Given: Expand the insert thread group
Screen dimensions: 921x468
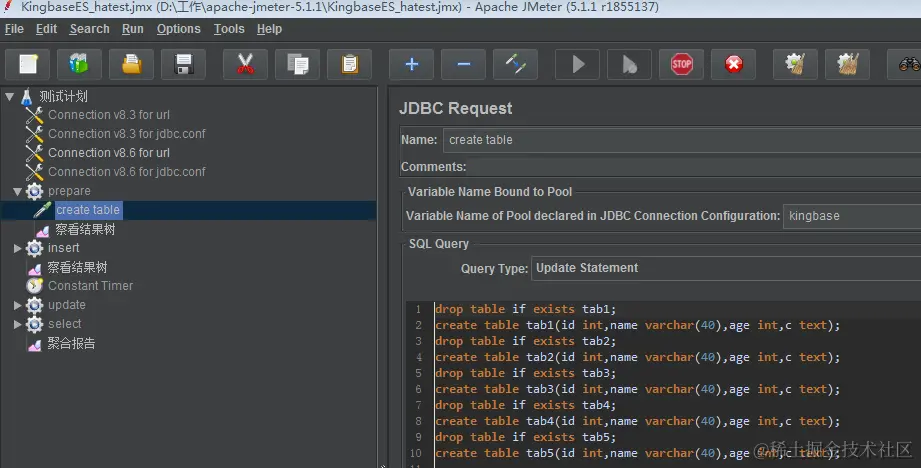Looking at the screenshot, I should tap(18, 248).
